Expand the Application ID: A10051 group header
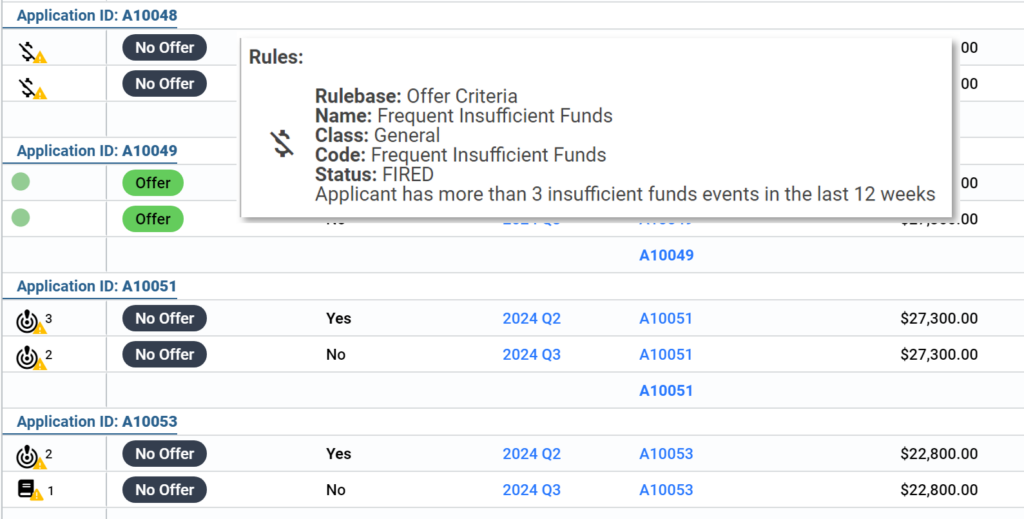1024x519 pixels. pos(97,286)
